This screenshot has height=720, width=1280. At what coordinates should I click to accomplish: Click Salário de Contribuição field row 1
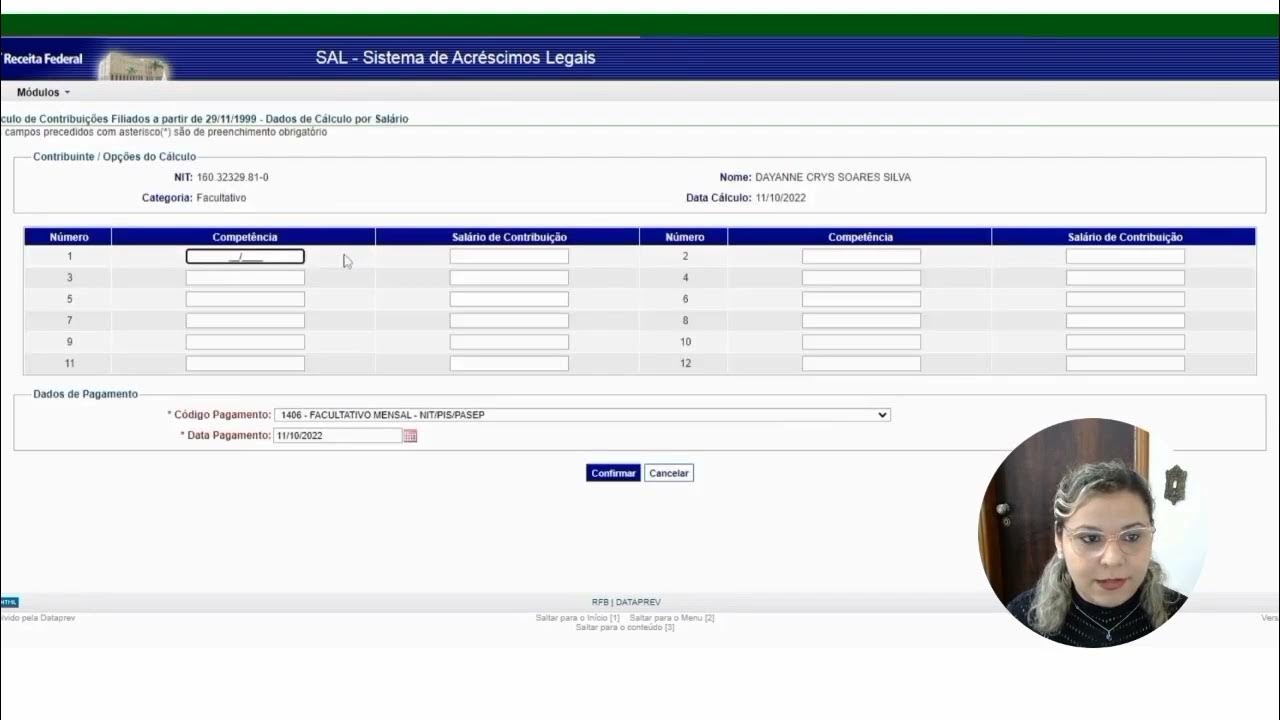click(x=509, y=257)
